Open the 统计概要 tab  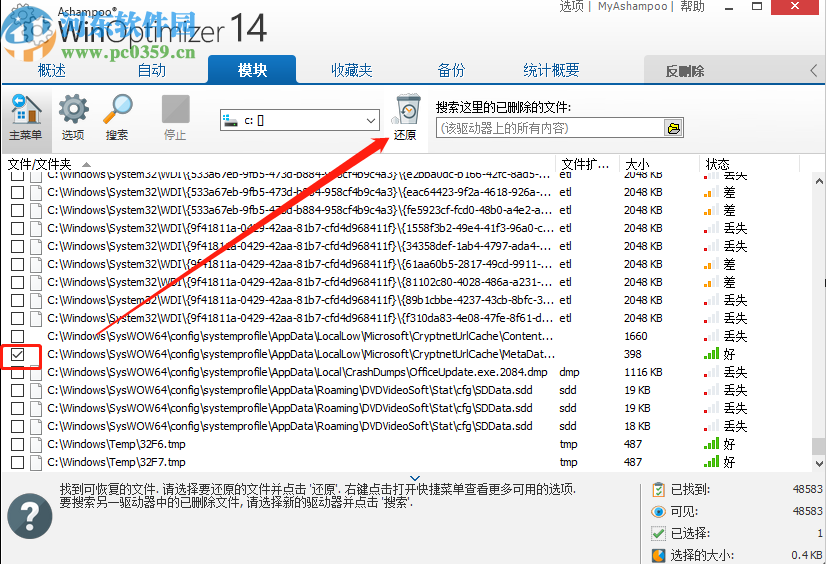[551, 70]
